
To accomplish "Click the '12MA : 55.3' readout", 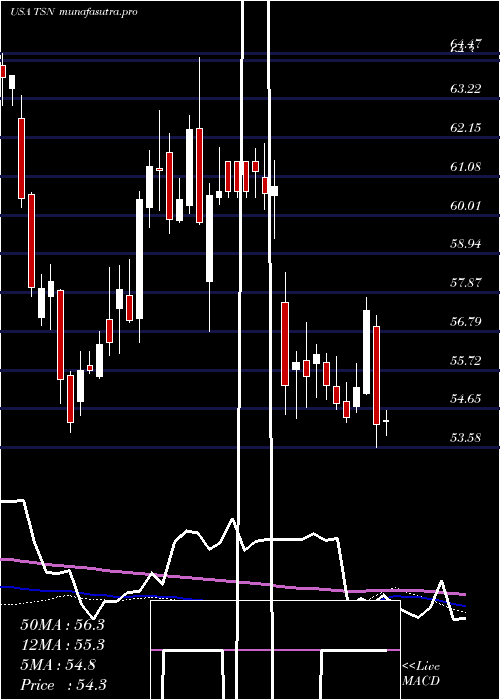I will tap(62, 645).
